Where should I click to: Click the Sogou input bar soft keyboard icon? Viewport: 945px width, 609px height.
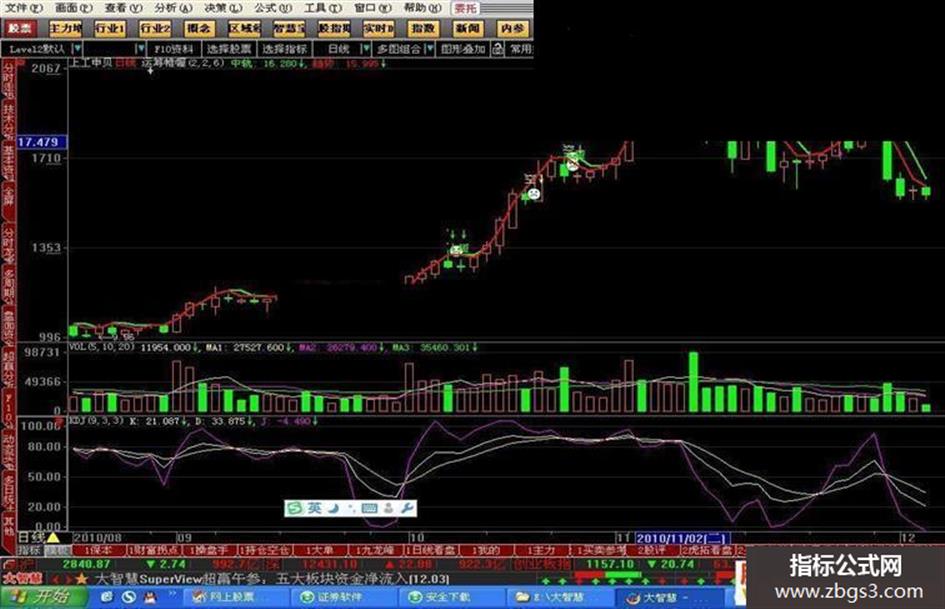point(369,508)
